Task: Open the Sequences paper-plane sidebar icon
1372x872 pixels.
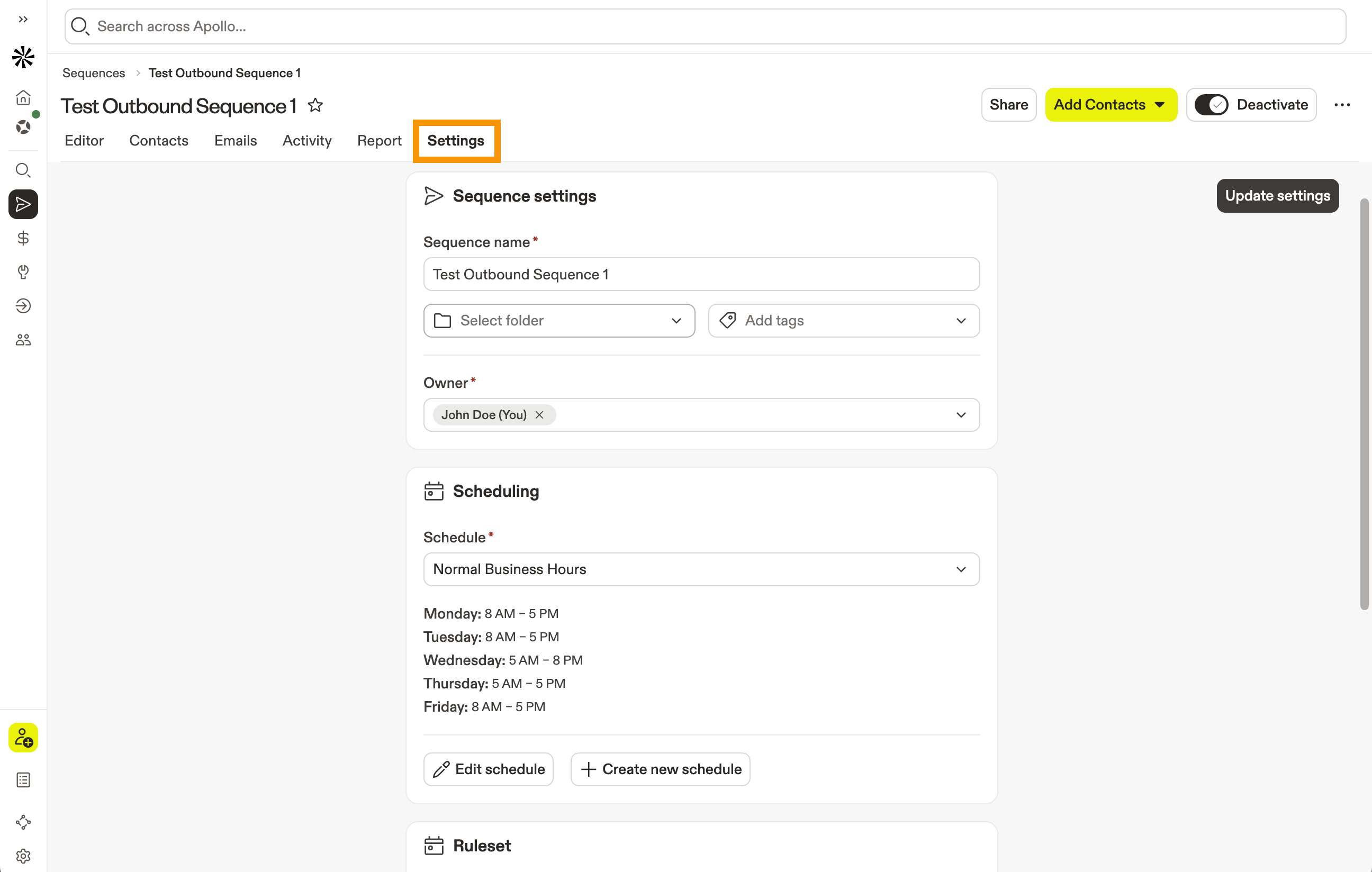Action: [x=23, y=204]
